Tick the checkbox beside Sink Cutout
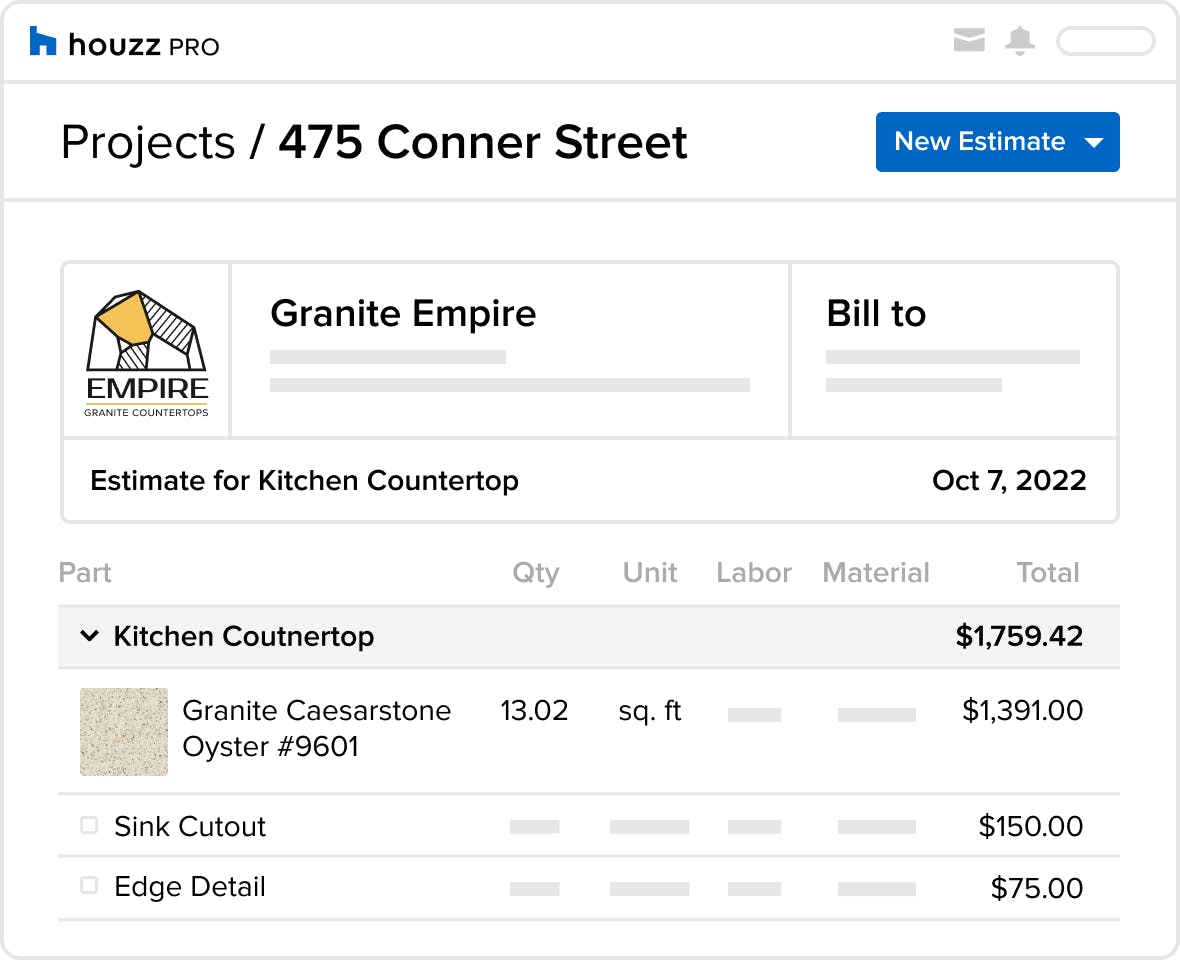The image size is (1180, 960). (x=89, y=825)
